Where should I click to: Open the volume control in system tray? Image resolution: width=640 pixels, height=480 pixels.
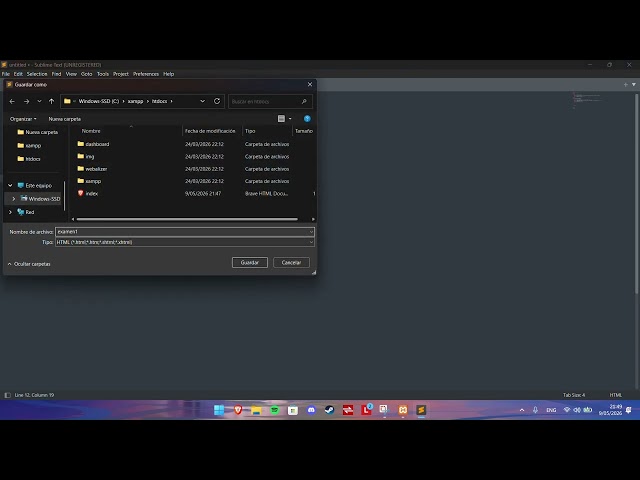point(577,410)
